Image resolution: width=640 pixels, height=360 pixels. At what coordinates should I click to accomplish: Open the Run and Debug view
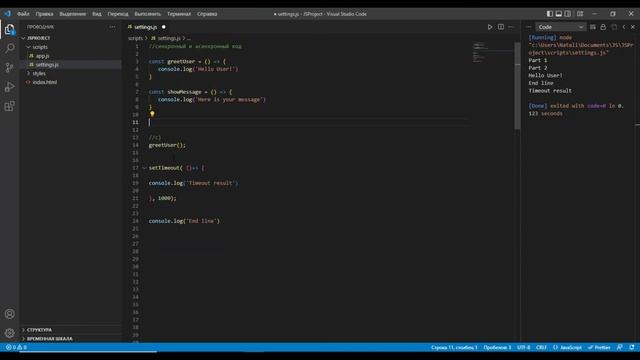[x=9, y=87]
